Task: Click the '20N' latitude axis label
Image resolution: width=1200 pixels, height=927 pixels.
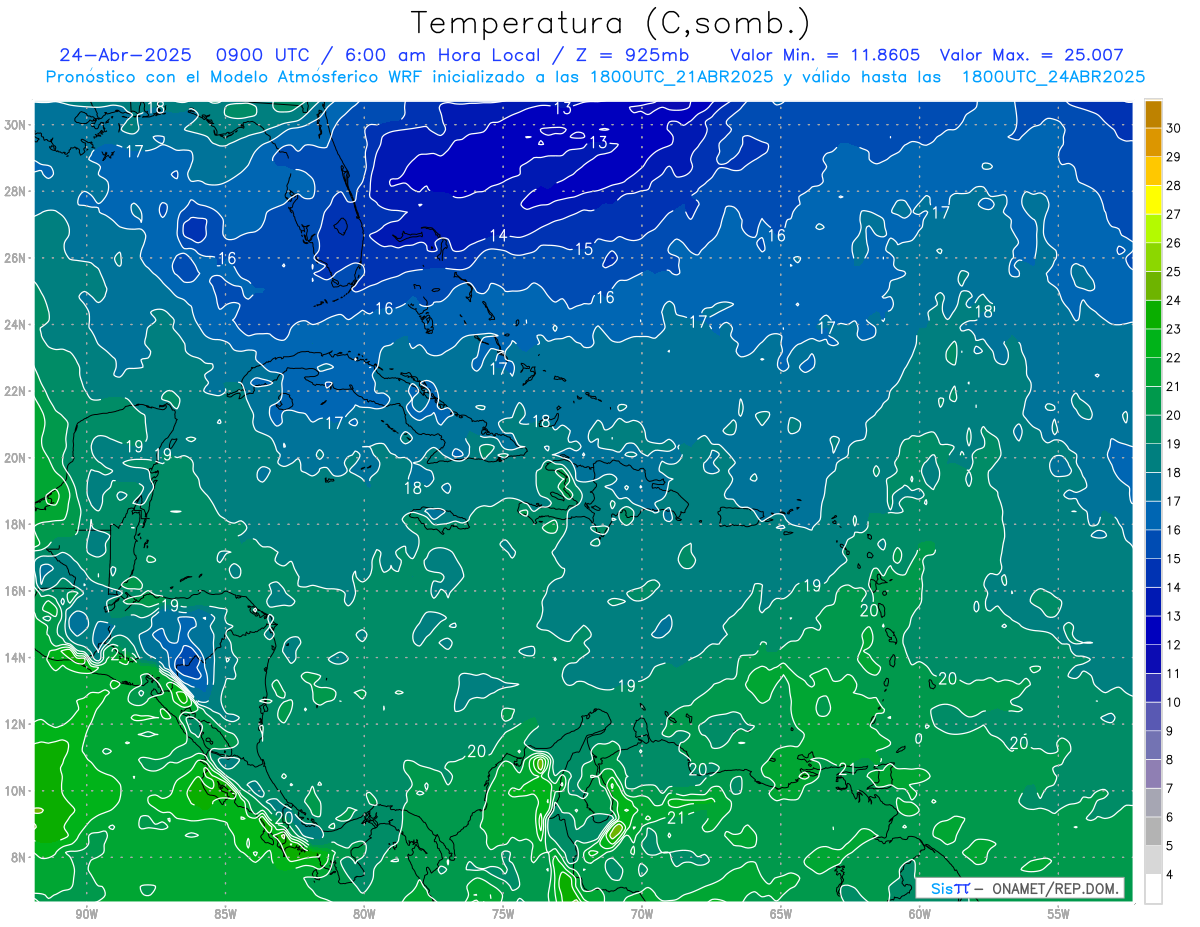Action: tap(16, 458)
